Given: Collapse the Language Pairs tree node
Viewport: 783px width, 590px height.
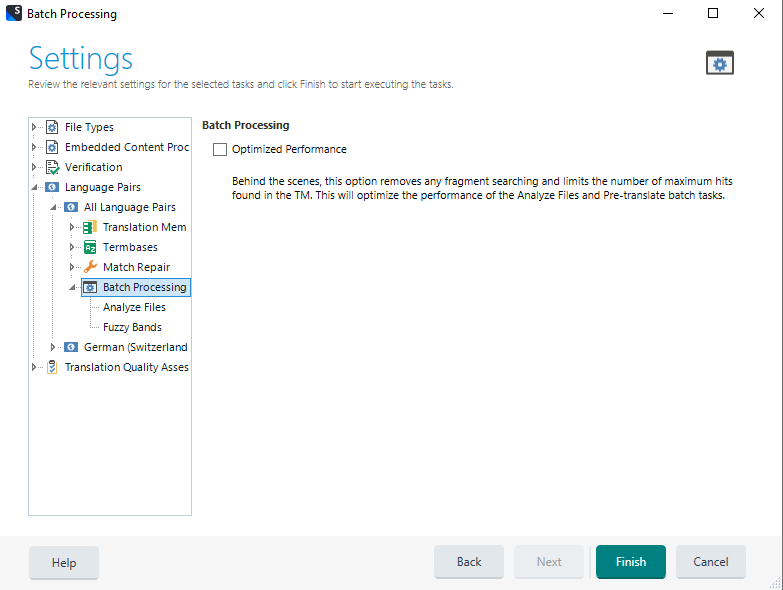Looking at the screenshot, I should [34, 188].
